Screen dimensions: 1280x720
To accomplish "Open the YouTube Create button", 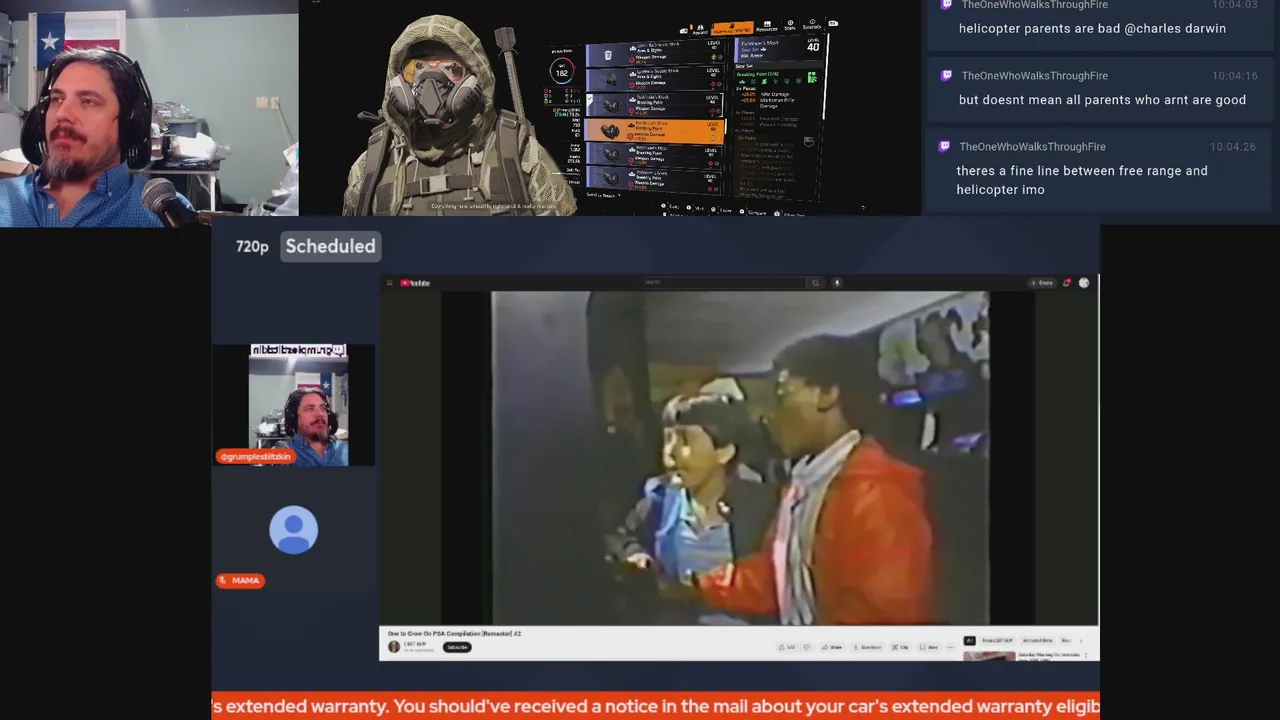I will (x=1042, y=283).
